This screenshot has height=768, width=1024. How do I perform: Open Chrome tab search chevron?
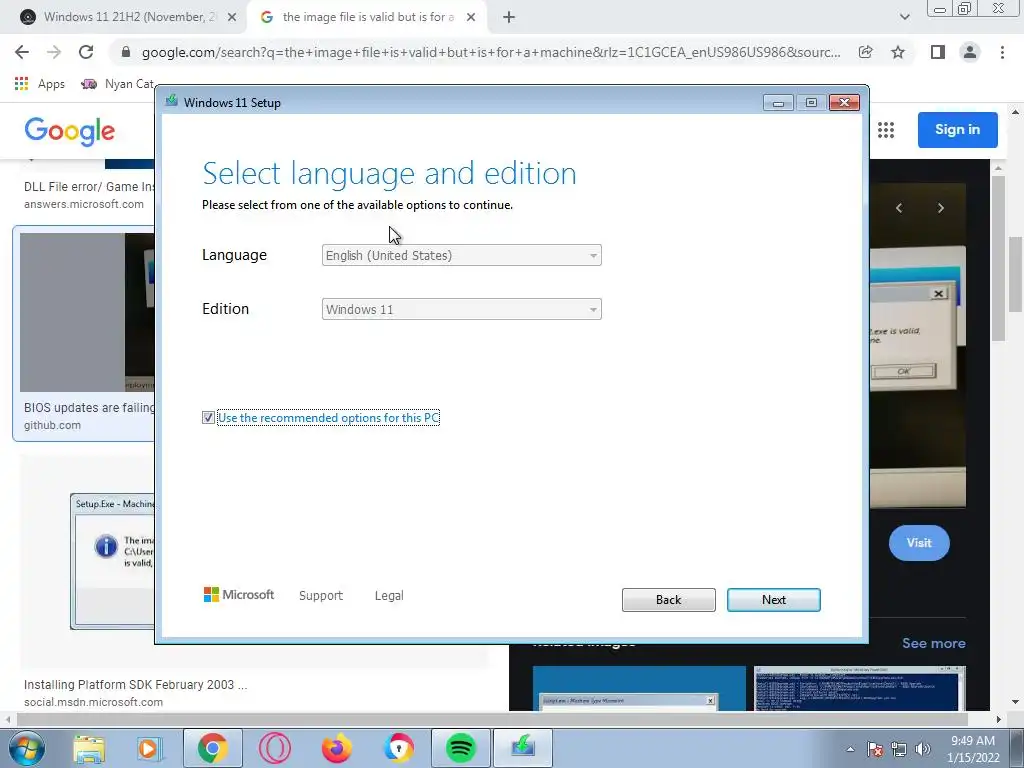[x=904, y=17]
